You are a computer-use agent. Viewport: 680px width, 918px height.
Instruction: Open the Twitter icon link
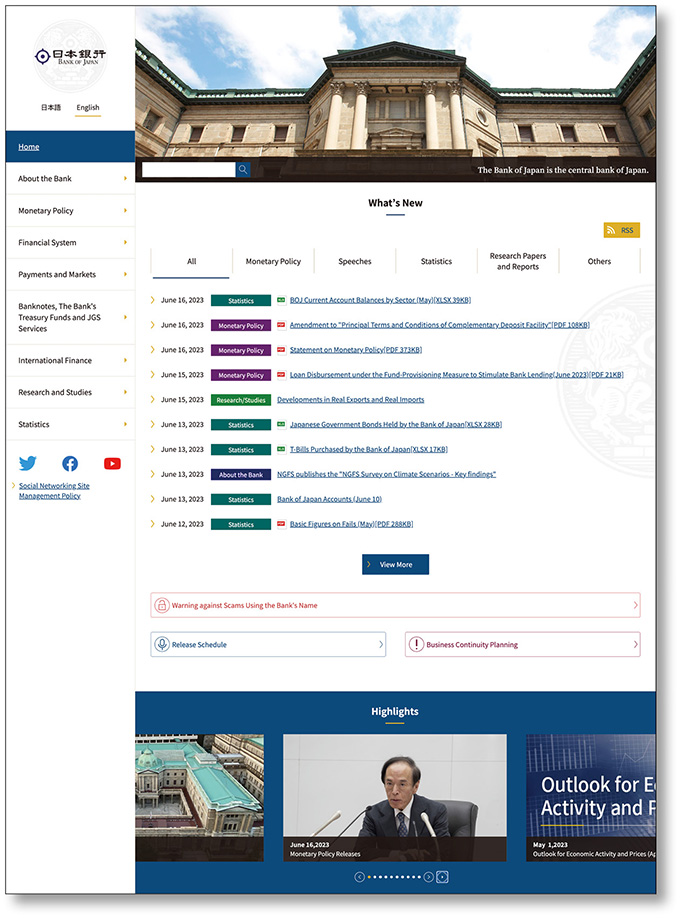click(28, 464)
